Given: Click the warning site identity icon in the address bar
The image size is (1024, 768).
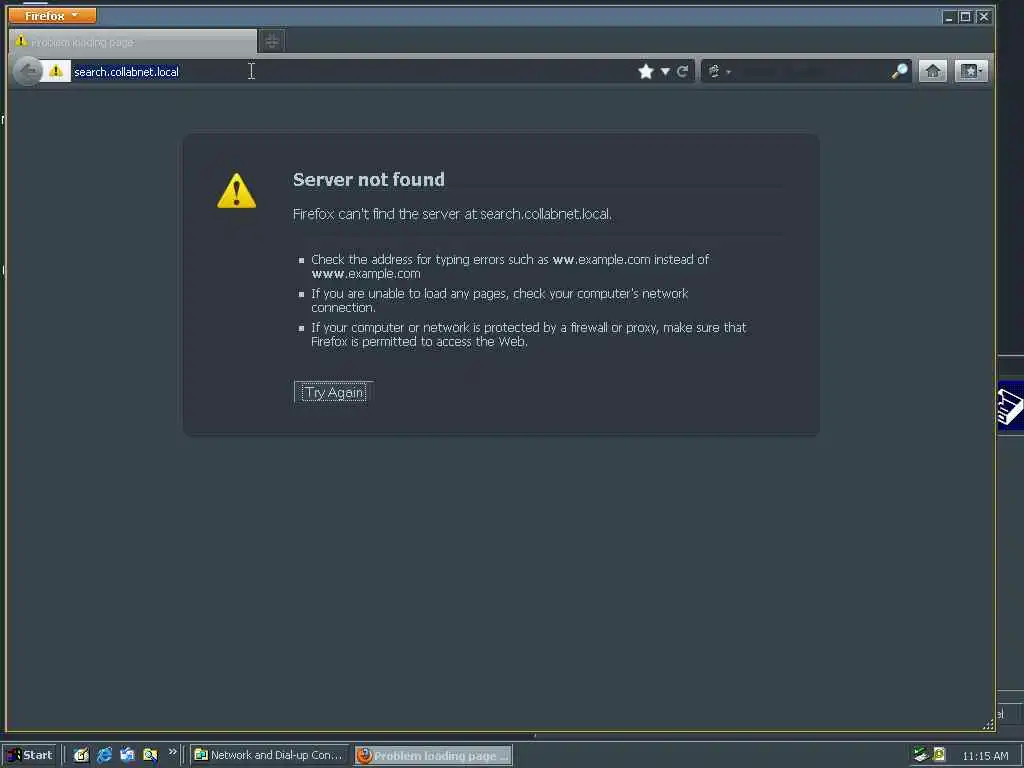Looking at the screenshot, I should point(56,71).
